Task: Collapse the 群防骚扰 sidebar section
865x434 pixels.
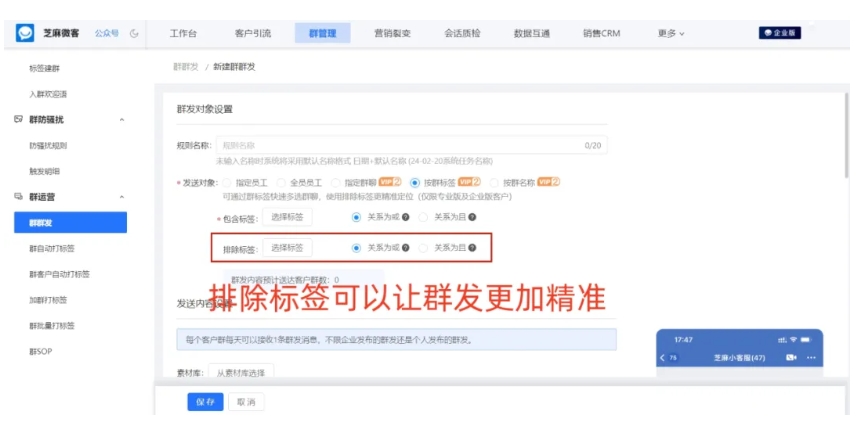Action: [122, 120]
